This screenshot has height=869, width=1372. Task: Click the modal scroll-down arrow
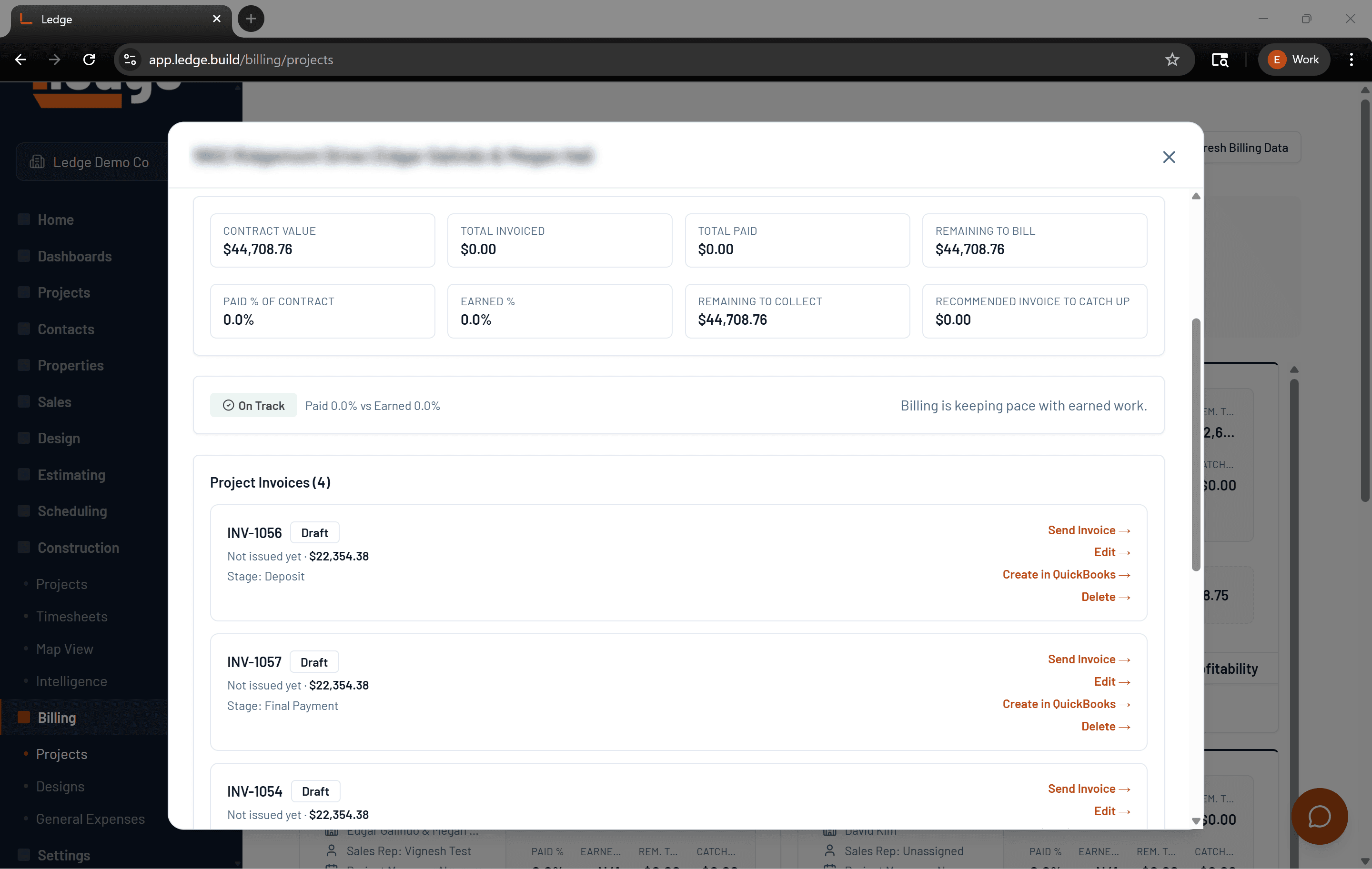coord(1196,820)
